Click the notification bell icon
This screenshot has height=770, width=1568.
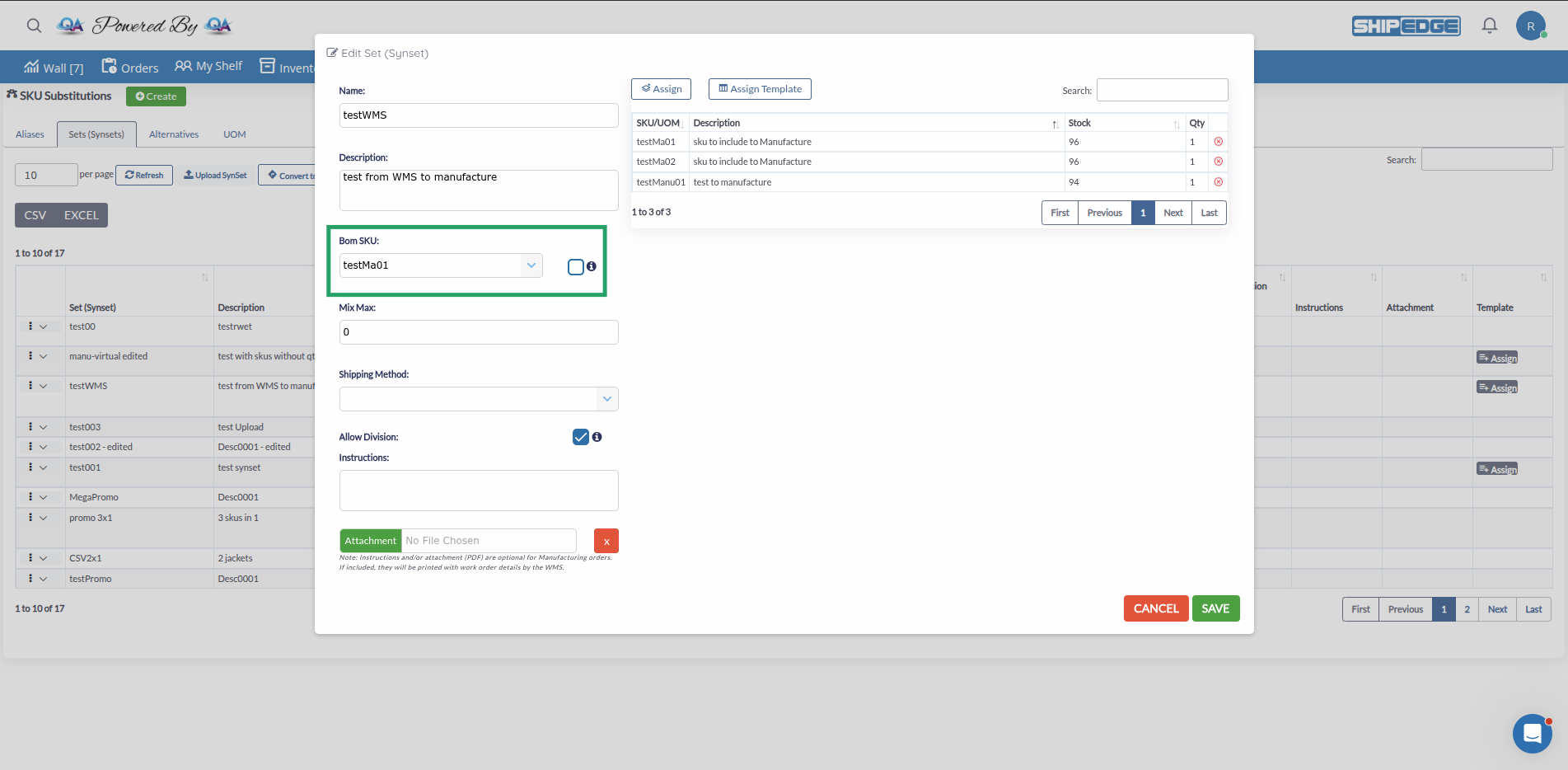[1489, 26]
